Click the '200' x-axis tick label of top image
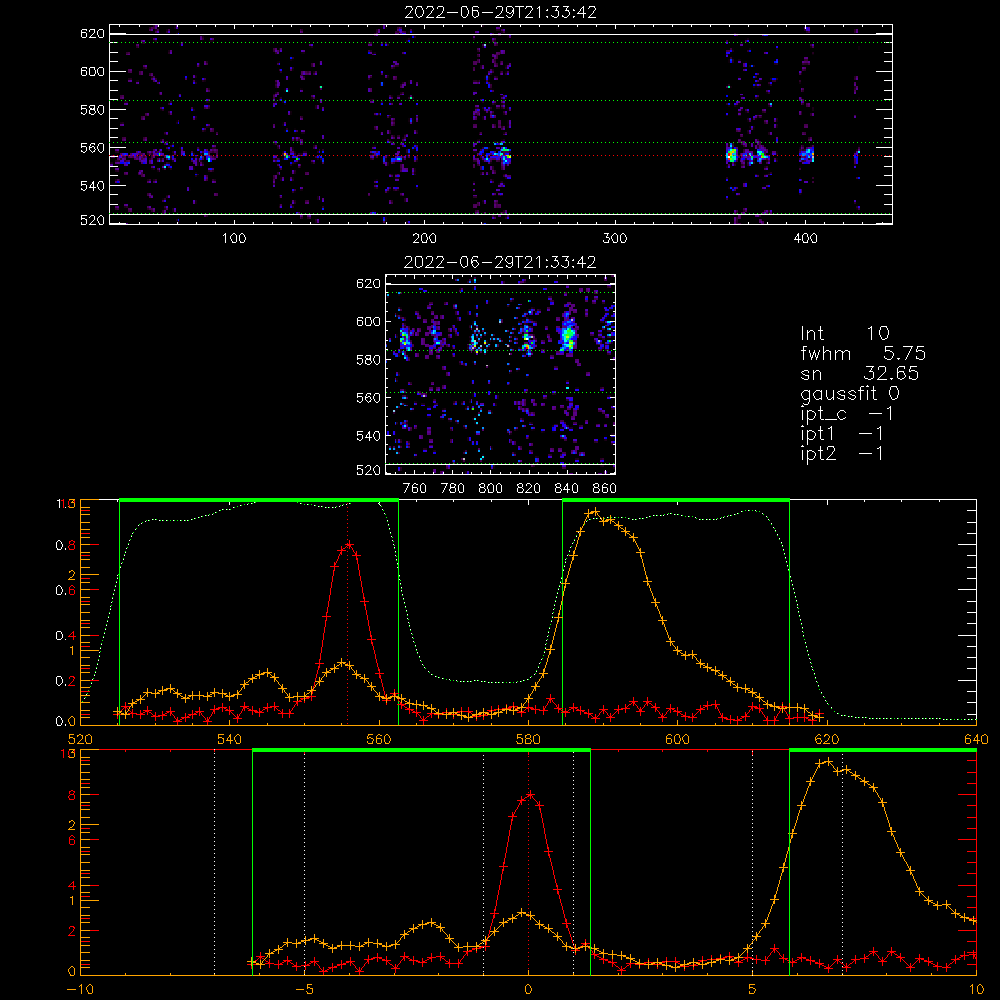The height and width of the screenshot is (1000, 1000). click(424, 239)
